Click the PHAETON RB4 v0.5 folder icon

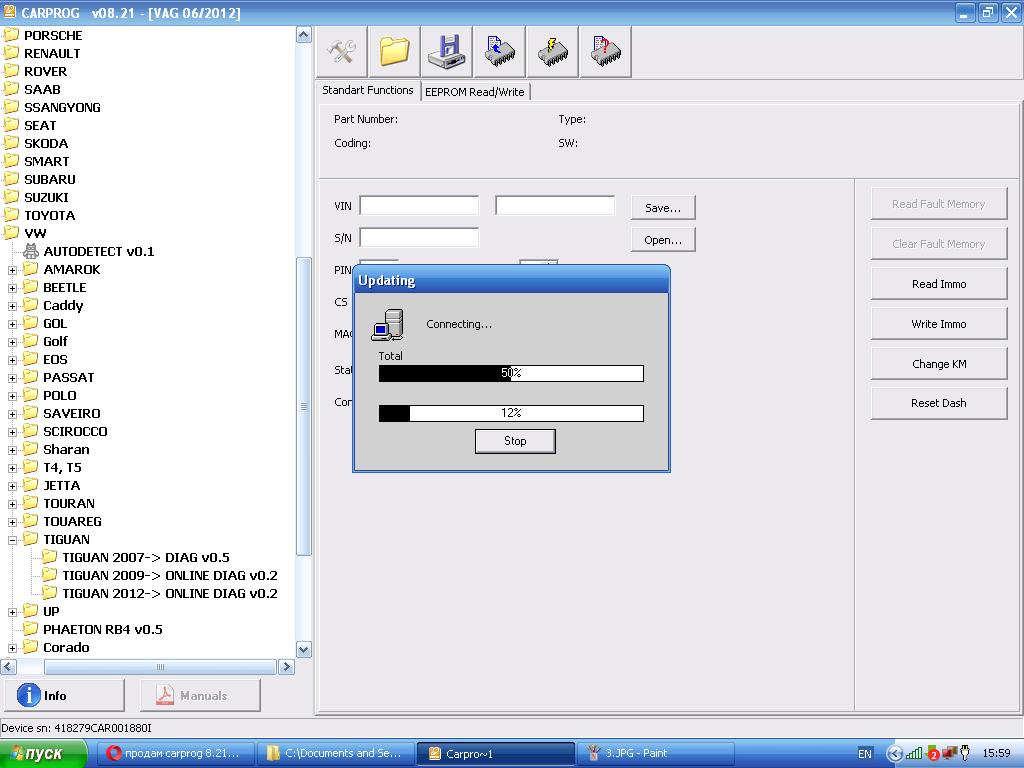[x=31, y=629]
